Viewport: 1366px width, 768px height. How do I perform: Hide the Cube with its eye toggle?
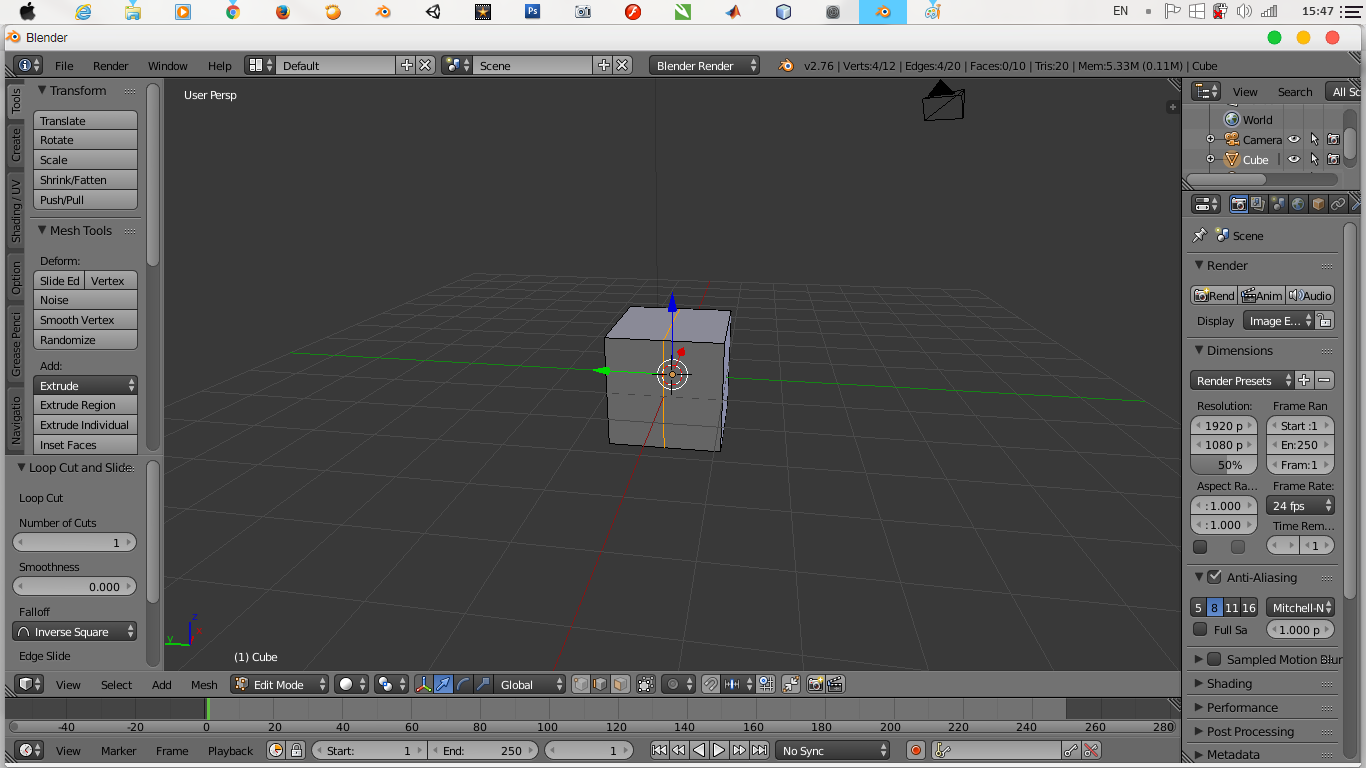(1294, 159)
